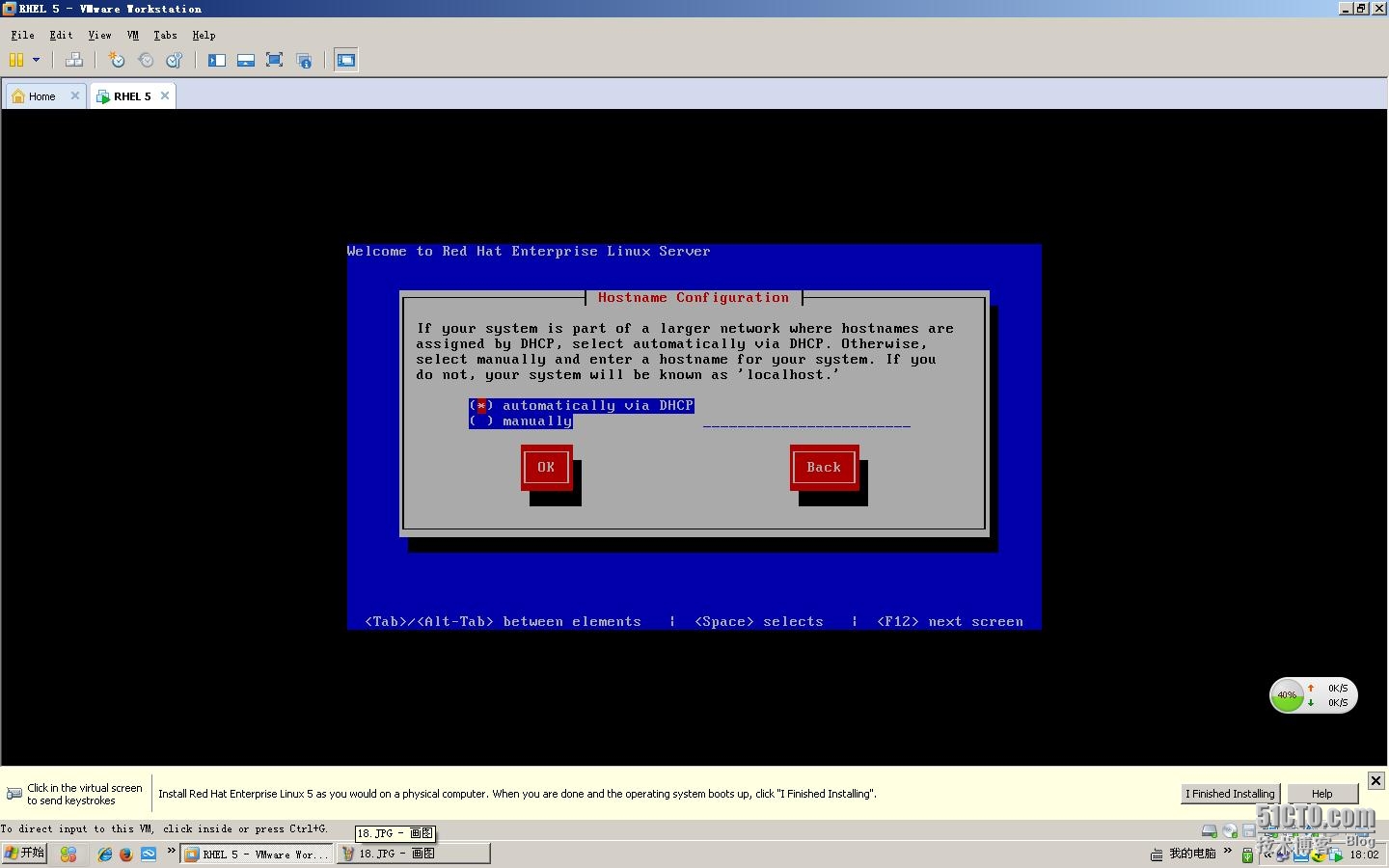Viewport: 1389px width, 868px height.
Task: Click the Hostname Configuration dialog title
Action: pos(694,298)
